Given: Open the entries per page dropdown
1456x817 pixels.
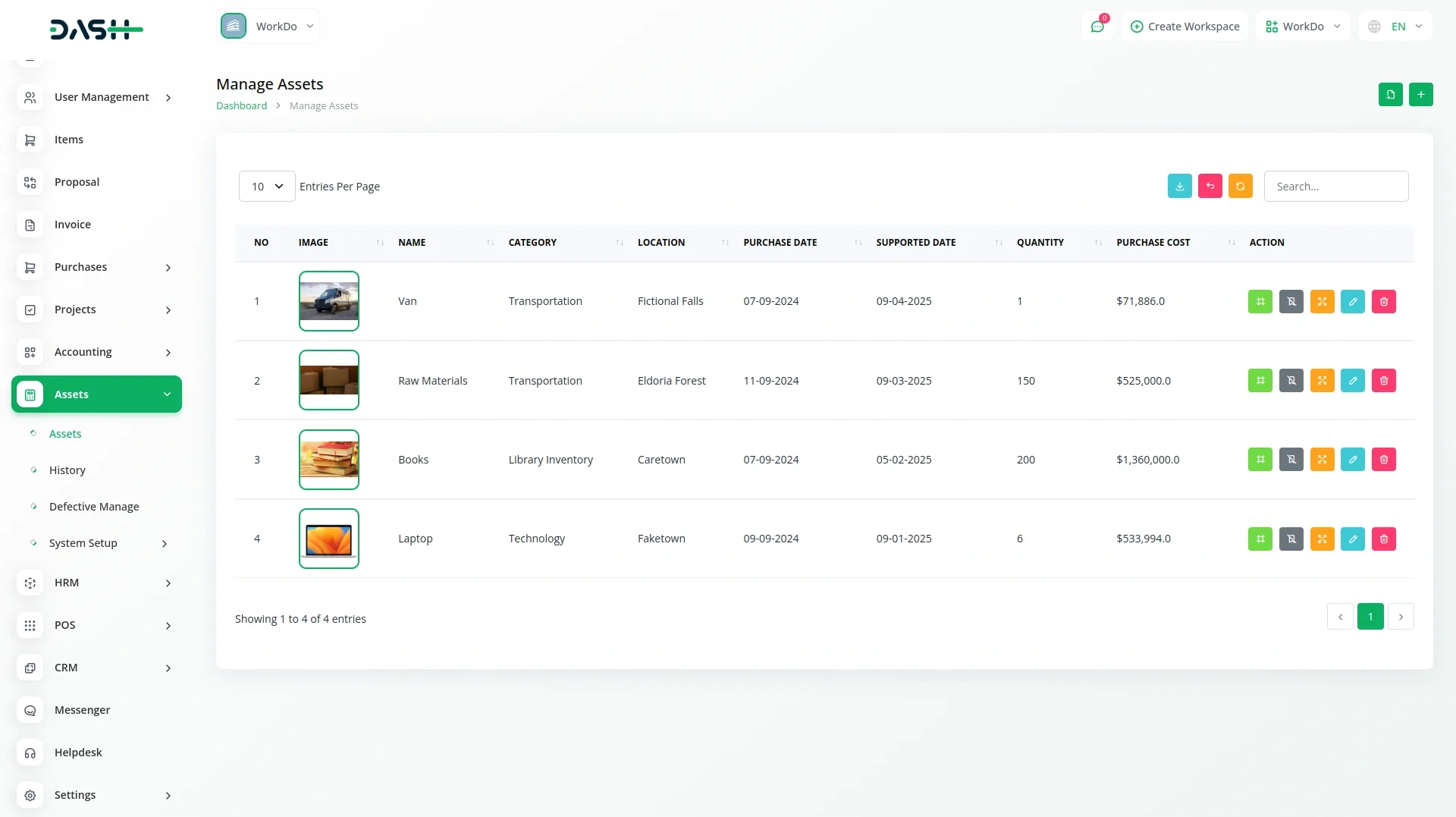Looking at the screenshot, I should (267, 187).
